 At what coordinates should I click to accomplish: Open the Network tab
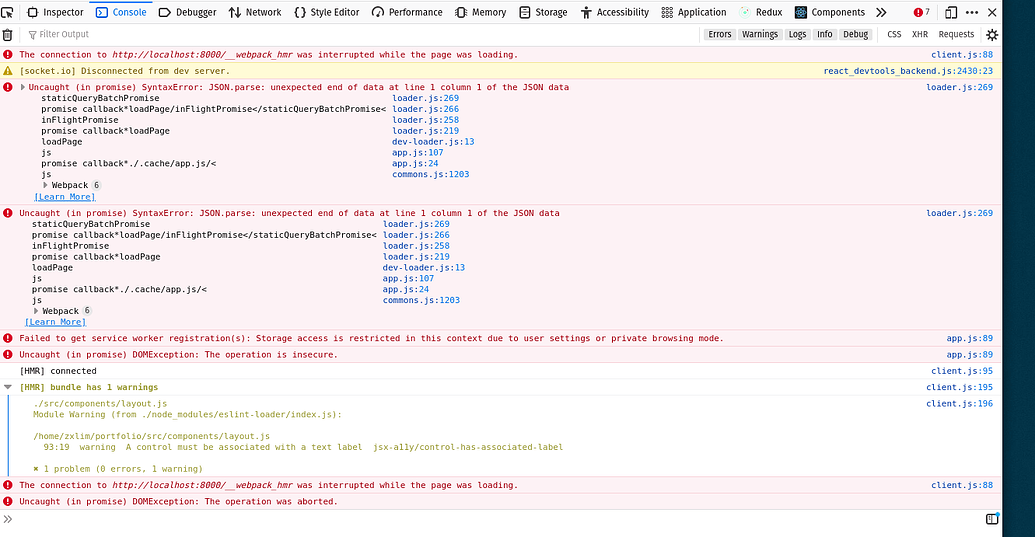(255, 12)
